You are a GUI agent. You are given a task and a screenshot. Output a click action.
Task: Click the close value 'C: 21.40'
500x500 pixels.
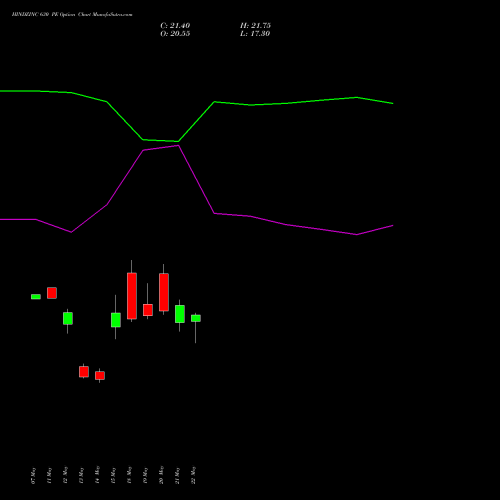(x=175, y=26)
